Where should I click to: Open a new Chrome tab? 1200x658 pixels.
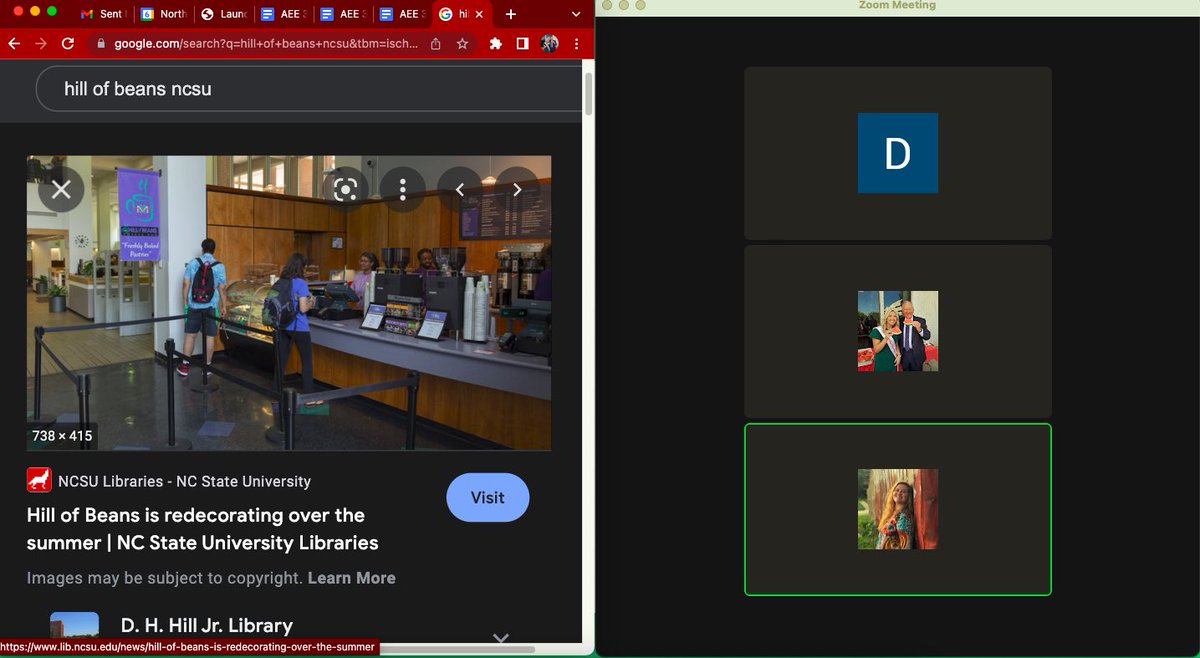pos(511,14)
